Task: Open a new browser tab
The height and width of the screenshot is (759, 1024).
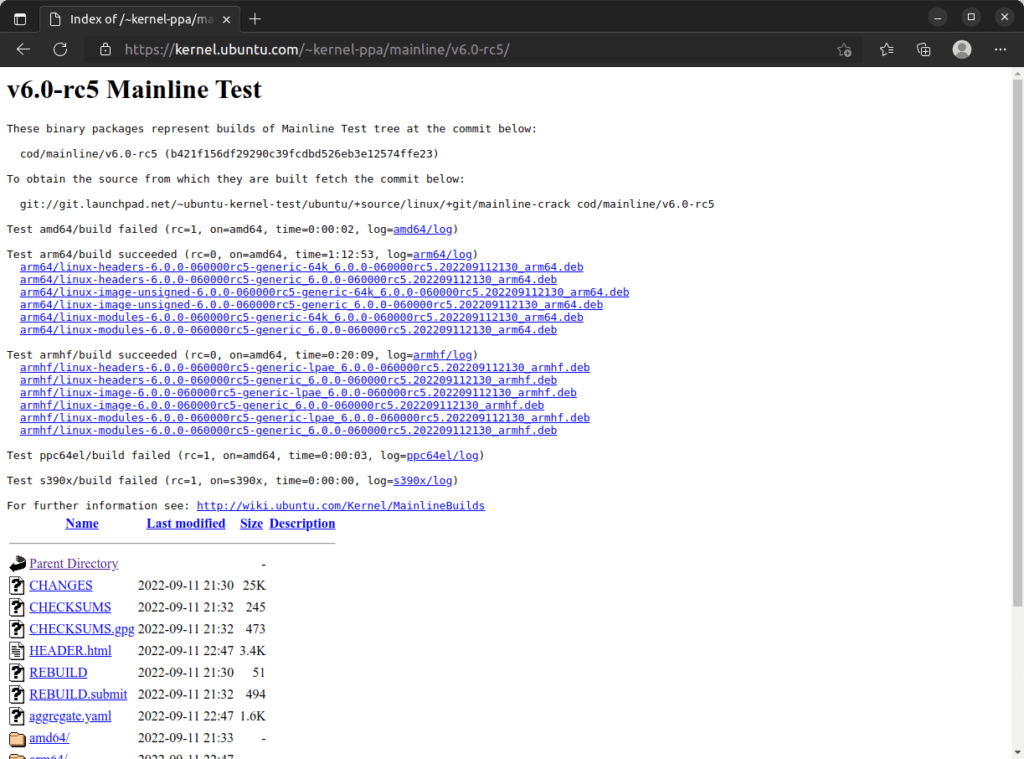Action: [x=255, y=19]
